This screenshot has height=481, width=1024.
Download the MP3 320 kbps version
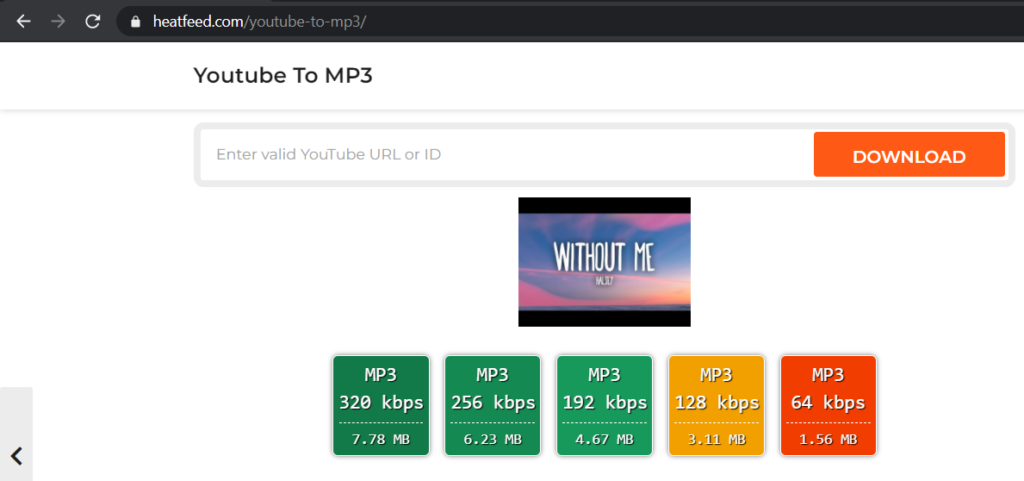coord(381,405)
